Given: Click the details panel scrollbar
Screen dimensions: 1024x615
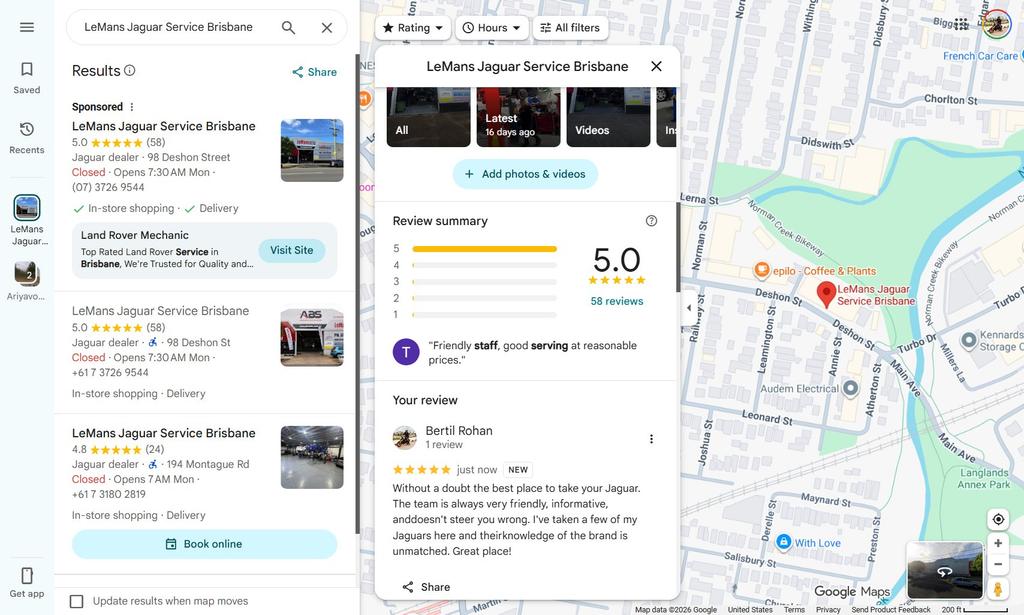Looking at the screenshot, I should 678,247.
